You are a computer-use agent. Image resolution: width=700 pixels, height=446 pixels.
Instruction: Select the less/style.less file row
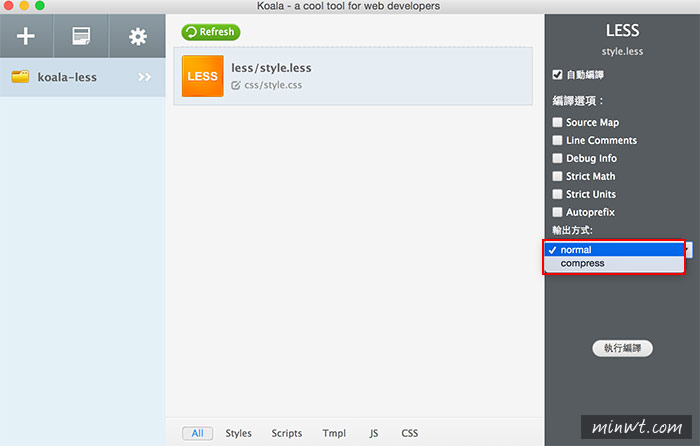(353, 76)
